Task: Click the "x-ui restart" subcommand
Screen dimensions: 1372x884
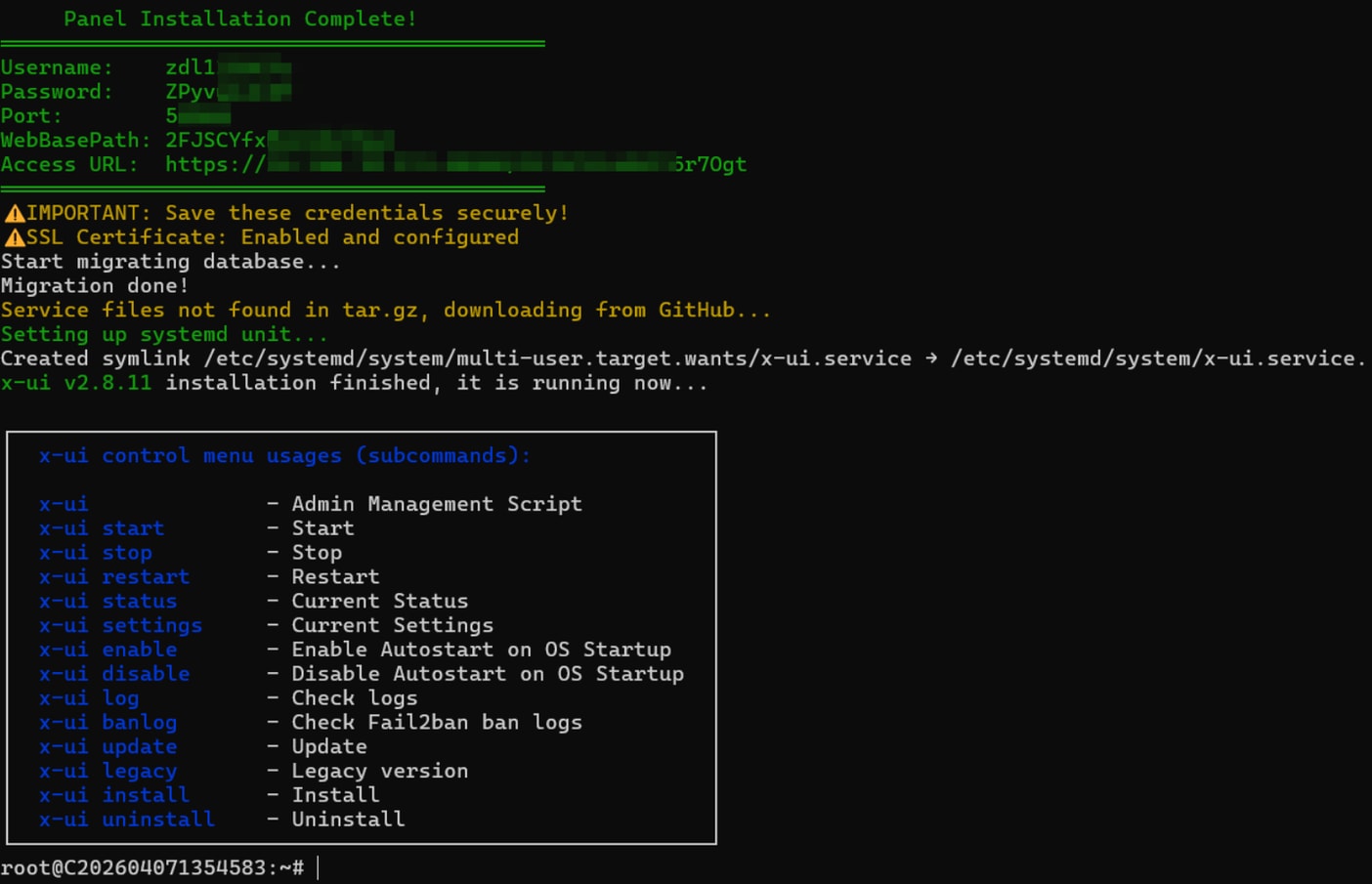Action: 114,577
